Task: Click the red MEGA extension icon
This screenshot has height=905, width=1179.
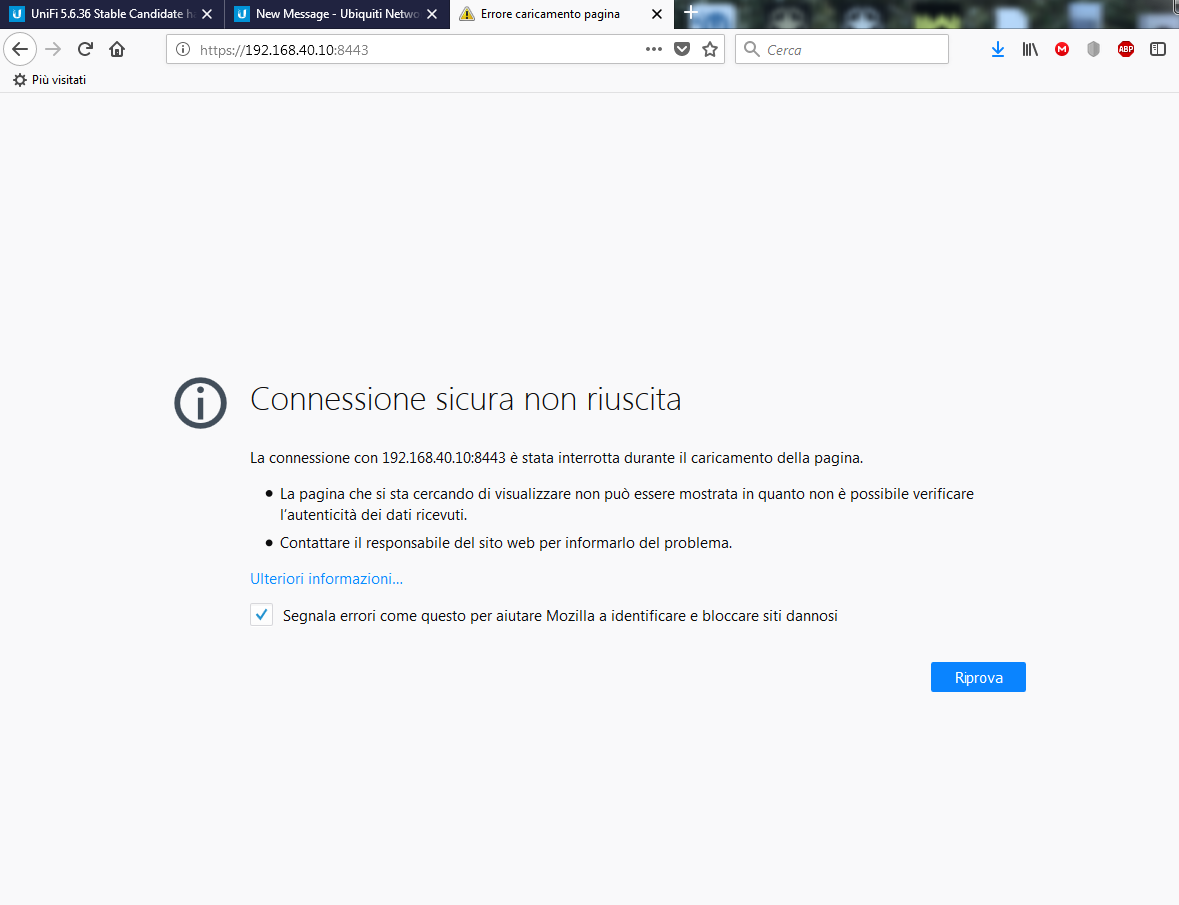Action: [1061, 49]
